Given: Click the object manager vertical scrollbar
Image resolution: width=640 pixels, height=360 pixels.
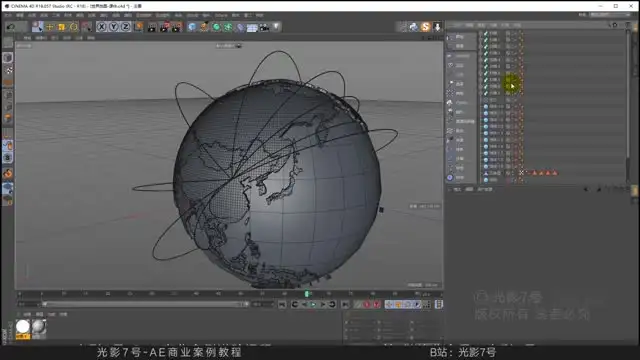Looking at the screenshot, I should (629, 94).
